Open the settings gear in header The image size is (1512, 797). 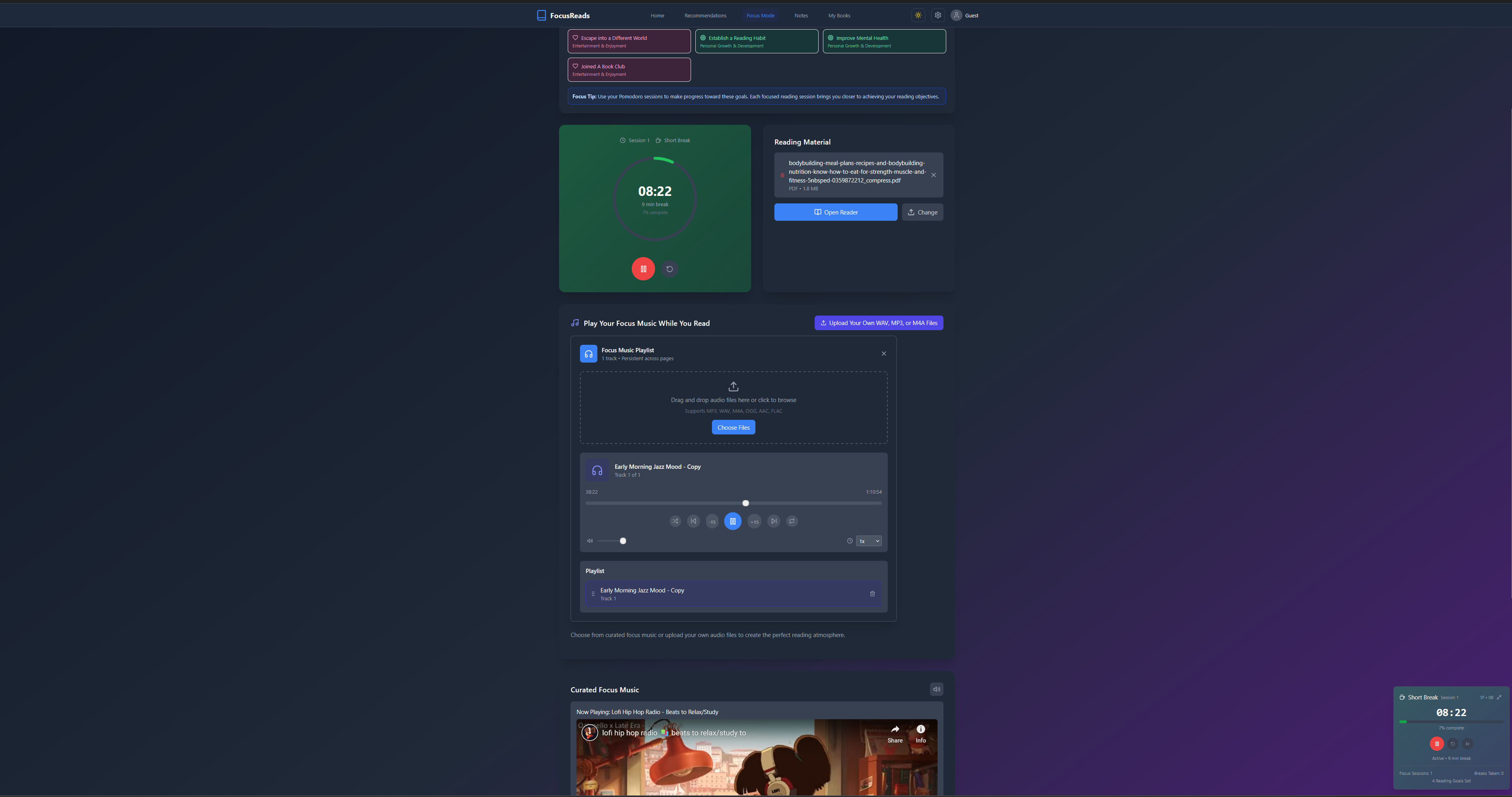click(938, 15)
